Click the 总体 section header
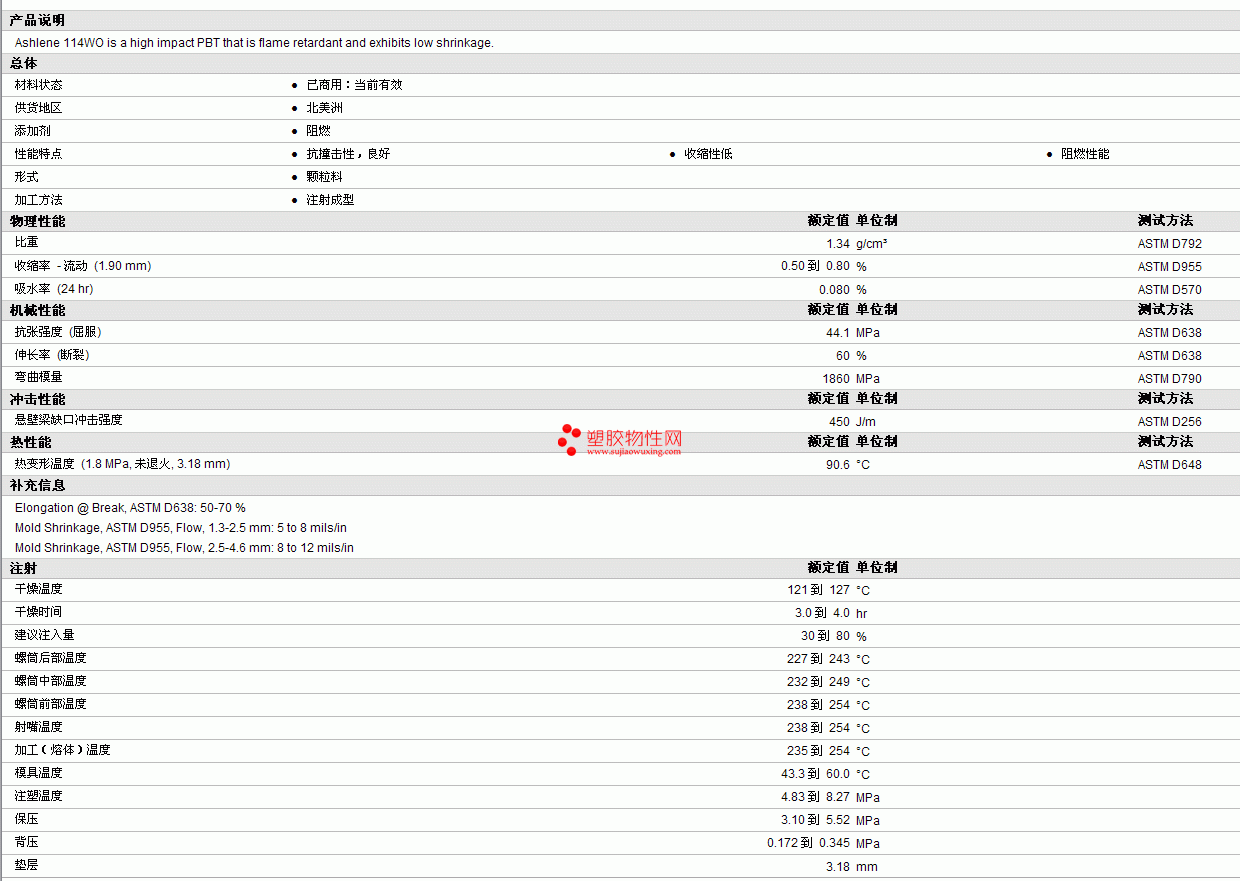 click(x=24, y=64)
